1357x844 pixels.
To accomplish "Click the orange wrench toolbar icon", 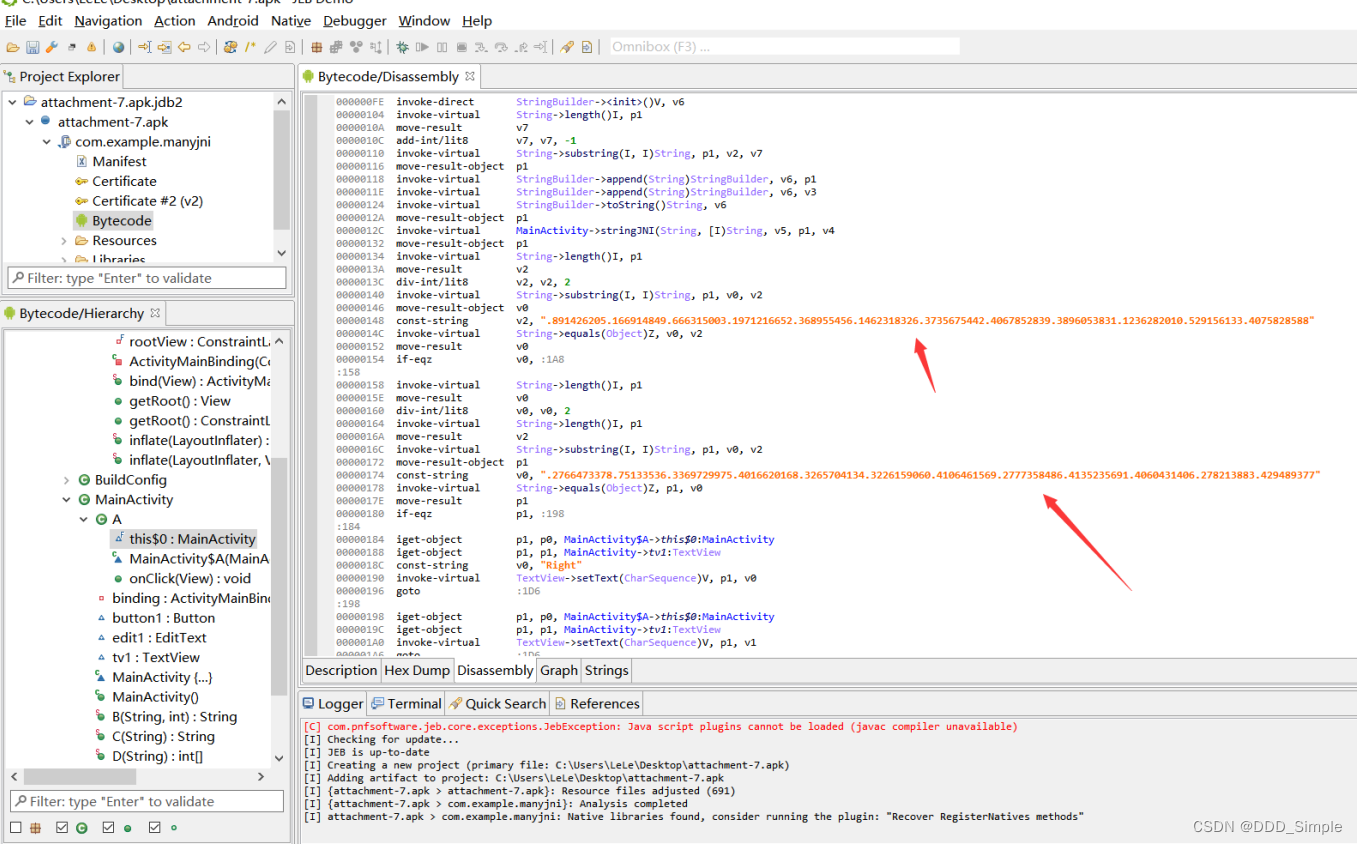I will pyautogui.click(x=52, y=47).
